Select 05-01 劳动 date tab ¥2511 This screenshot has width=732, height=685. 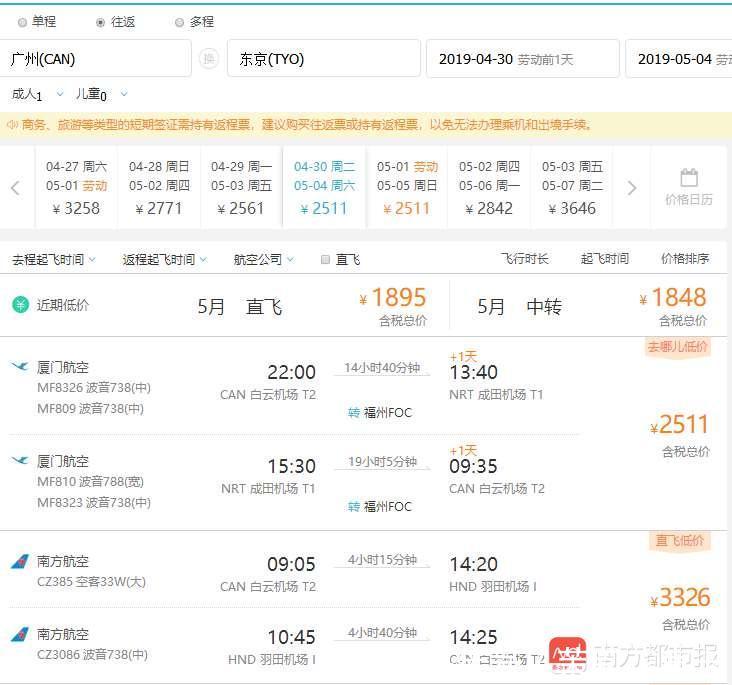pos(407,188)
